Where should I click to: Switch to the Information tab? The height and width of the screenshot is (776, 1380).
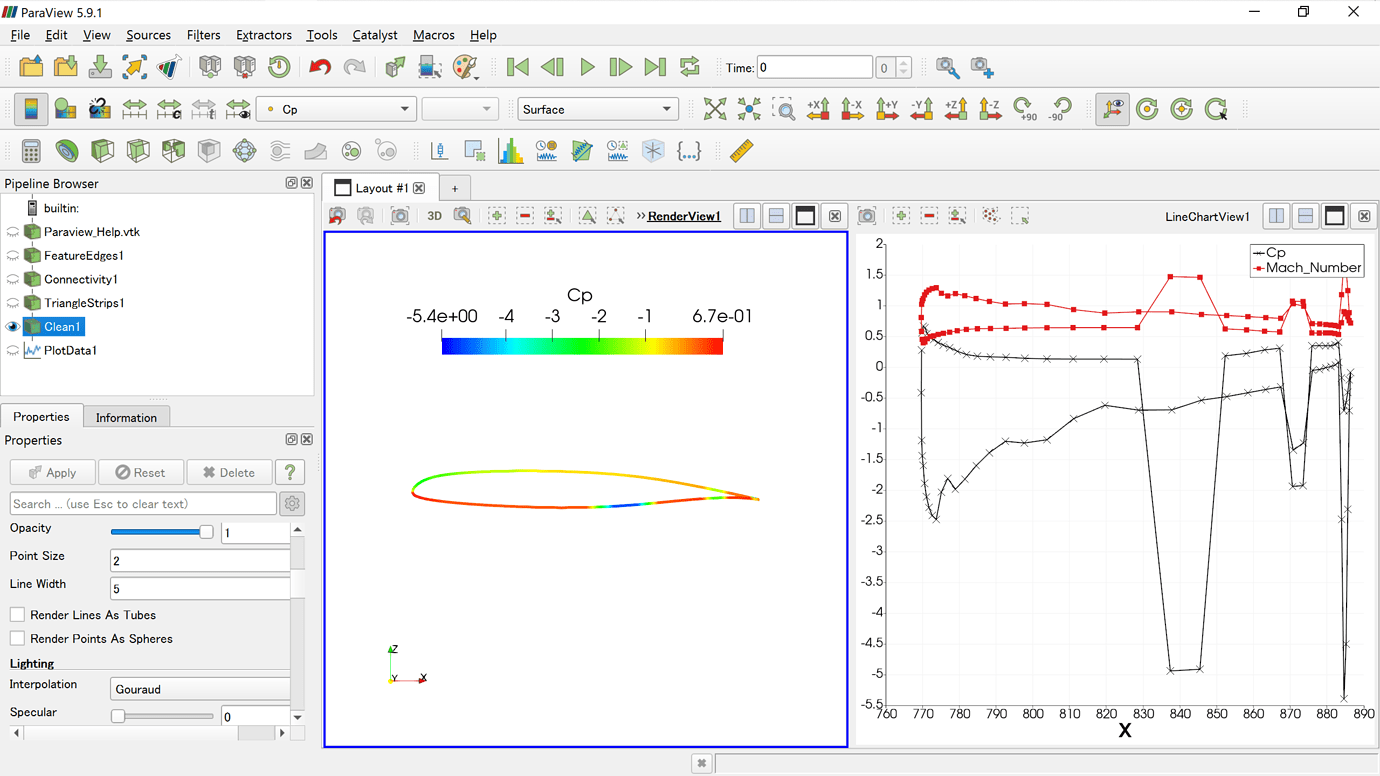tap(126, 417)
